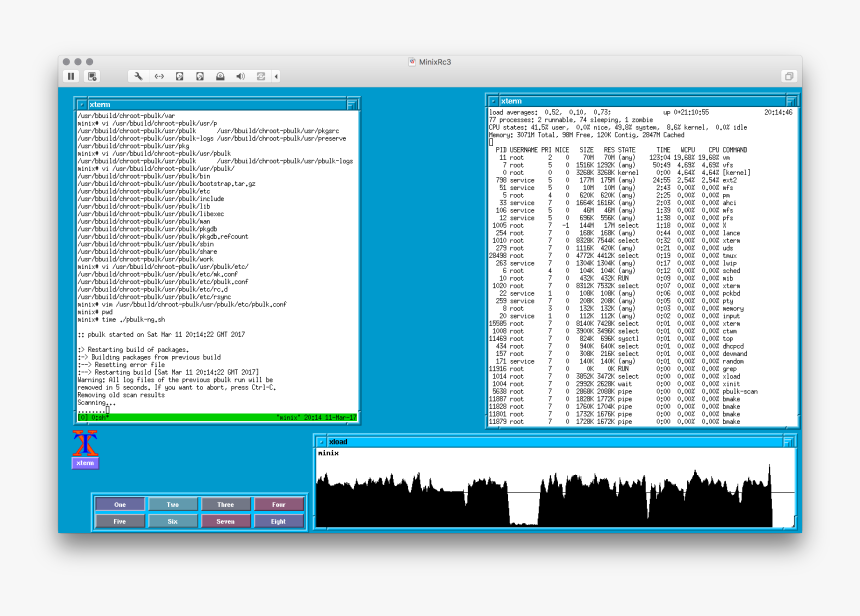This screenshot has width=860, height=616.
Task: Click the MinixRc3 document icon in title
Action: click(x=412, y=62)
